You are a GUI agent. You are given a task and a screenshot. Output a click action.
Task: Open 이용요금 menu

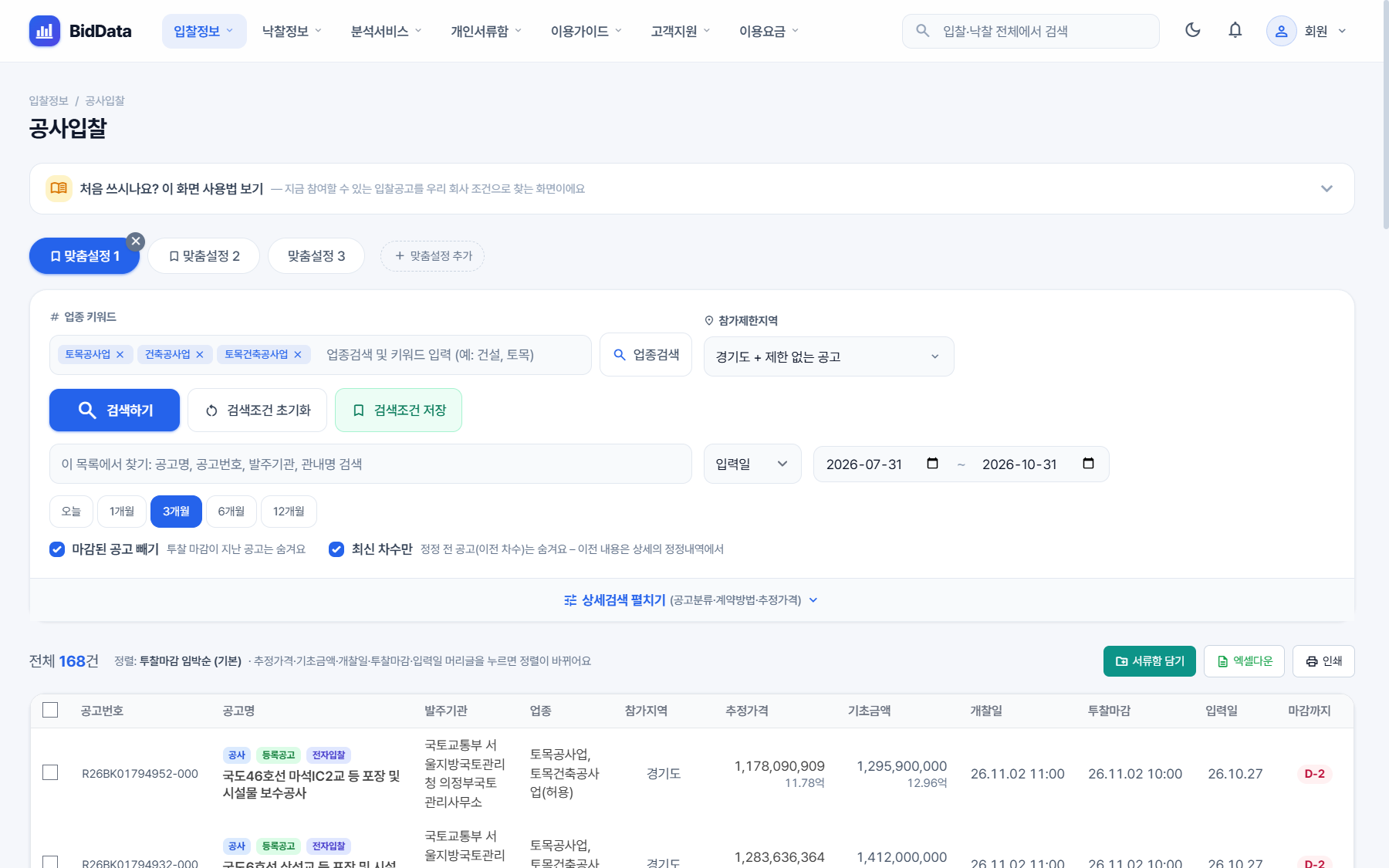tap(769, 31)
